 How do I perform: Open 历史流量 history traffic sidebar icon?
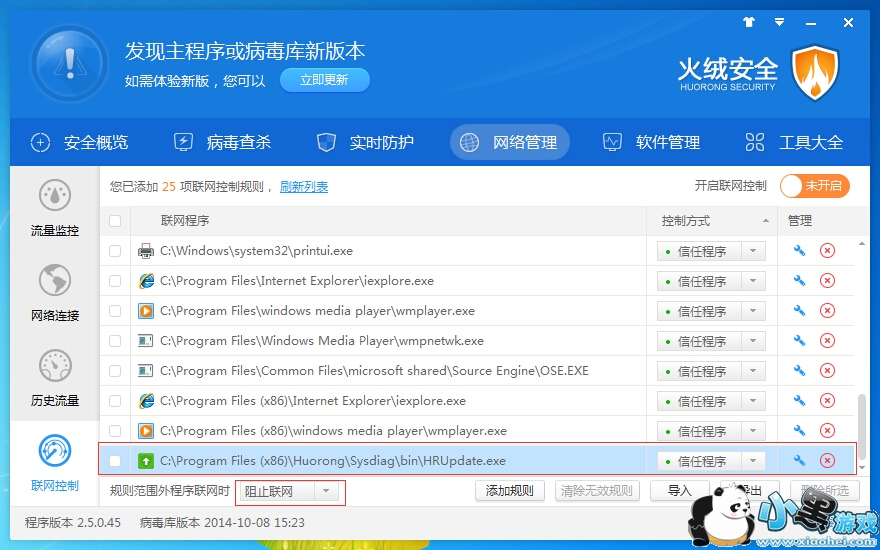pos(54,377)
